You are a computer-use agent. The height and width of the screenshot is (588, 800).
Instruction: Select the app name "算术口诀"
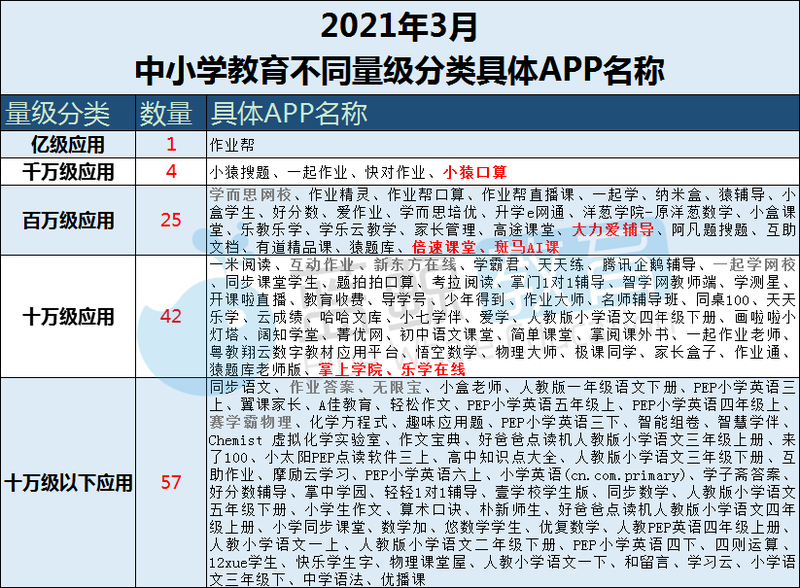431,509
